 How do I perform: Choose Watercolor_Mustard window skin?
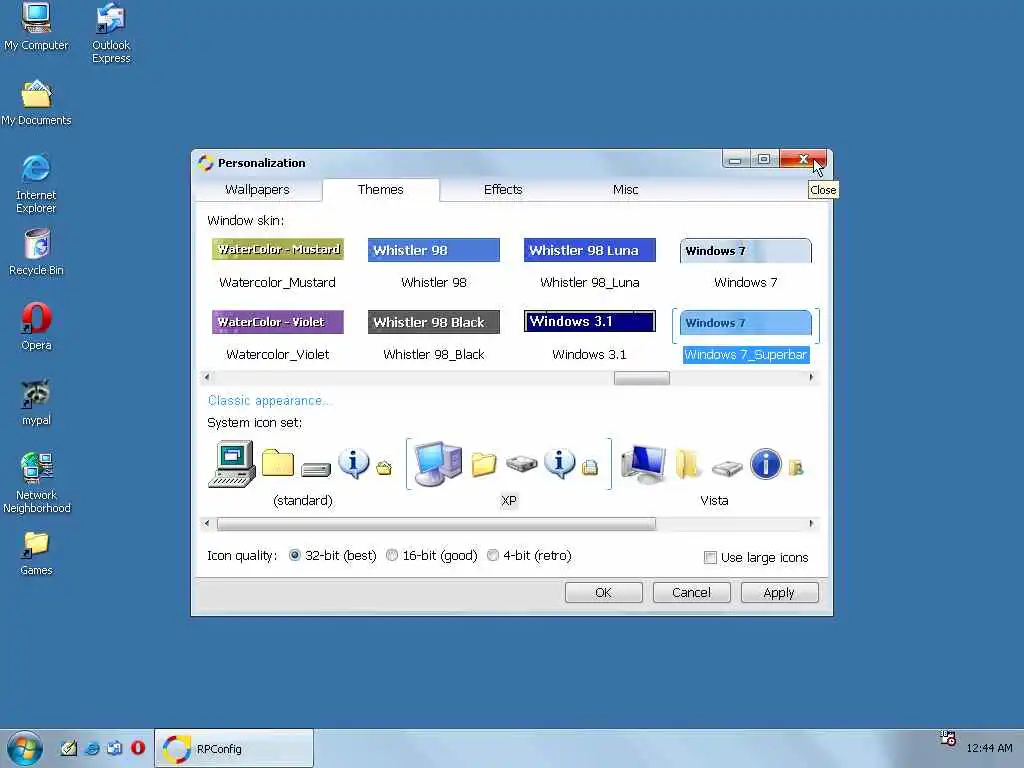pyautogui.click(x=278, y=263)
